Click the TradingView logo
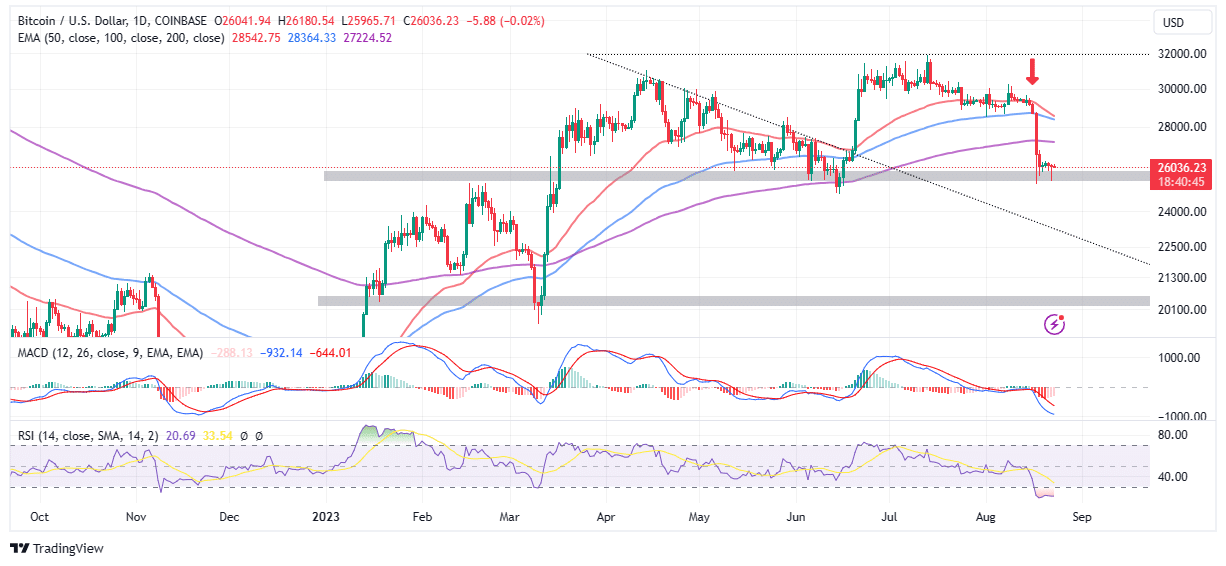 57,548
